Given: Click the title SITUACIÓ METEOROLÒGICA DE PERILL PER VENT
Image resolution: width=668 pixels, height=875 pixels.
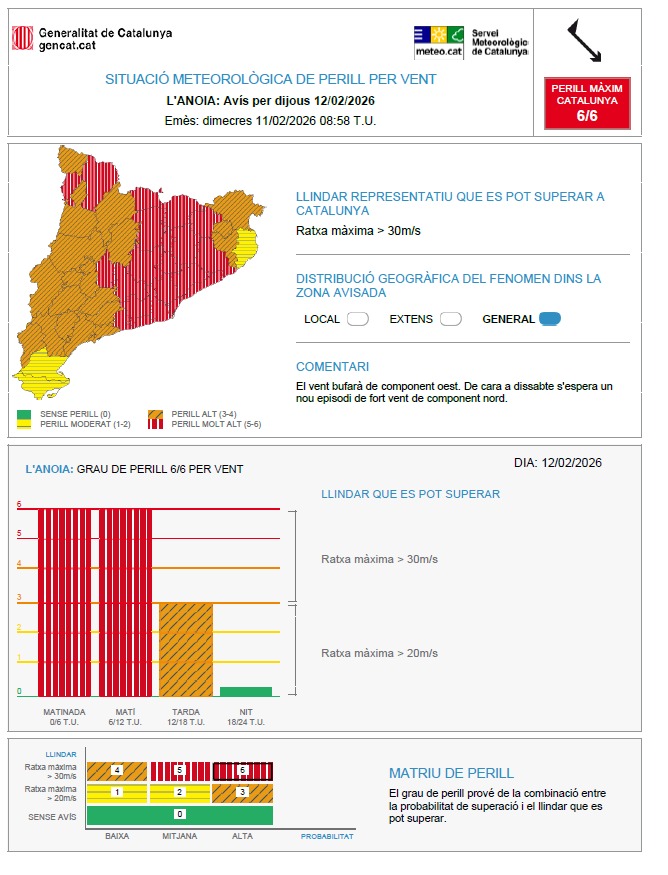Looking at the screenshot, I should [x=271, y=79].
